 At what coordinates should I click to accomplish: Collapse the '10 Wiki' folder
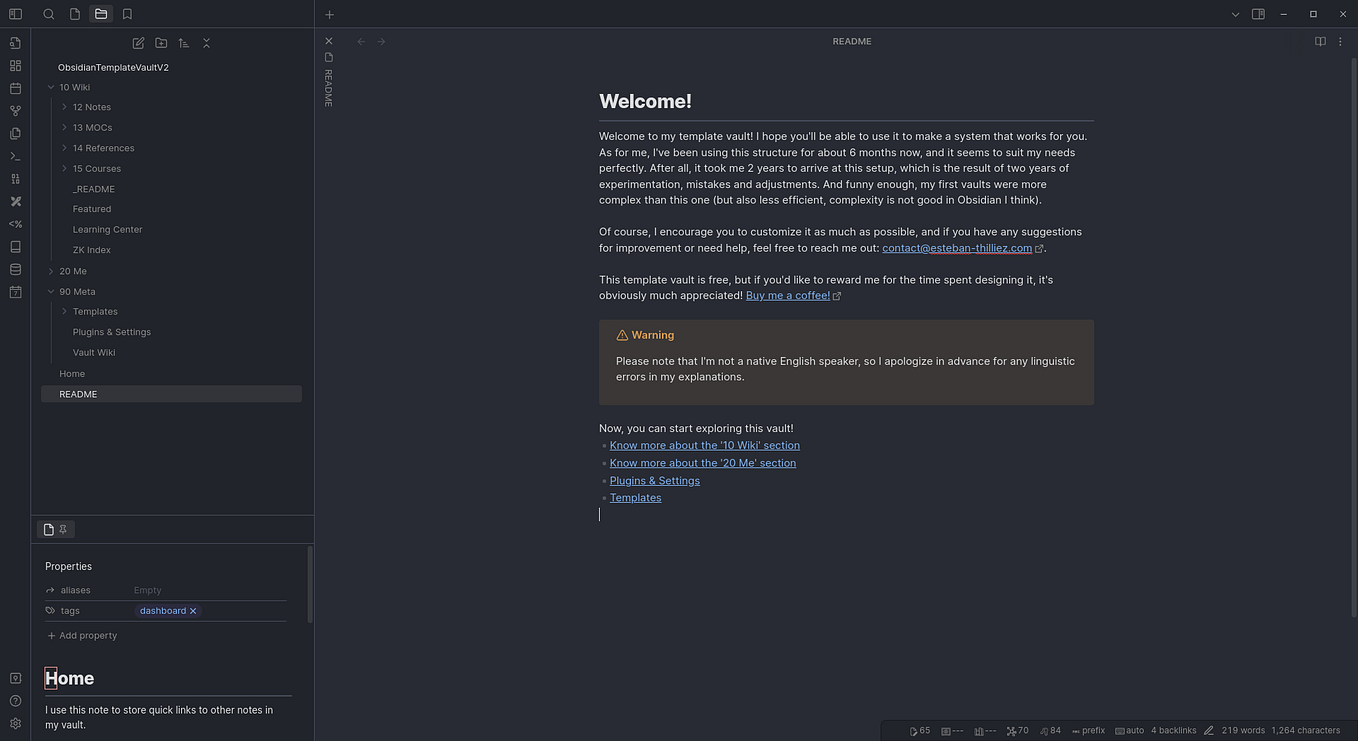coord(50,87)
